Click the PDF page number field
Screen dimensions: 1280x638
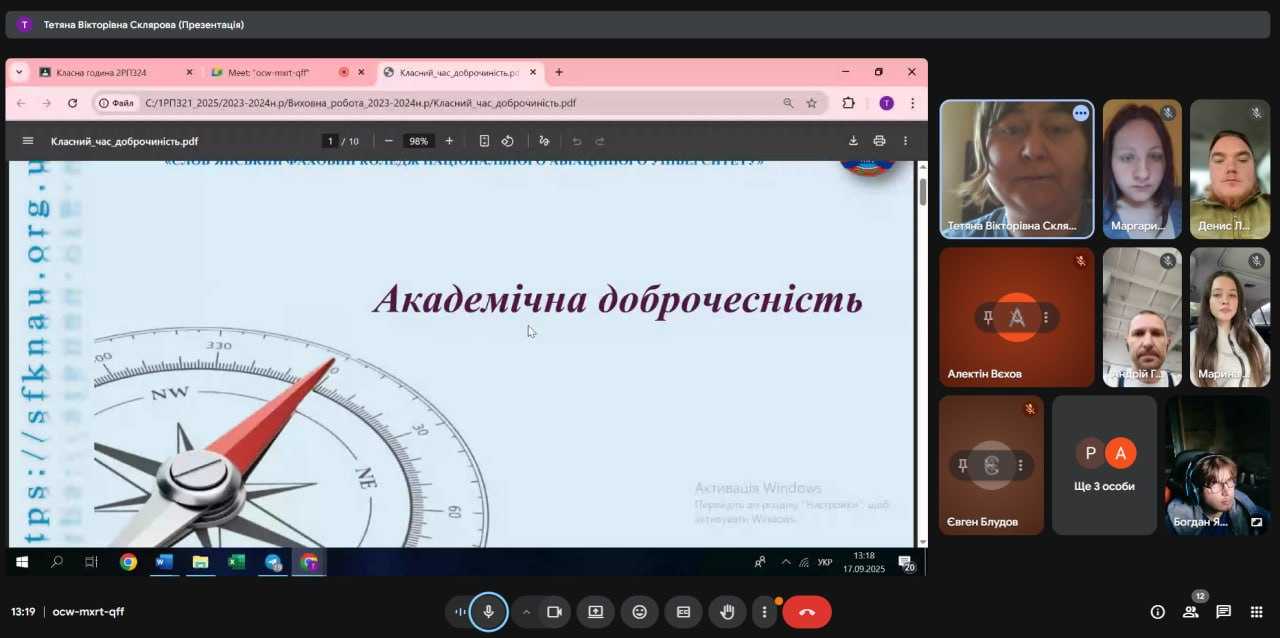329,141
